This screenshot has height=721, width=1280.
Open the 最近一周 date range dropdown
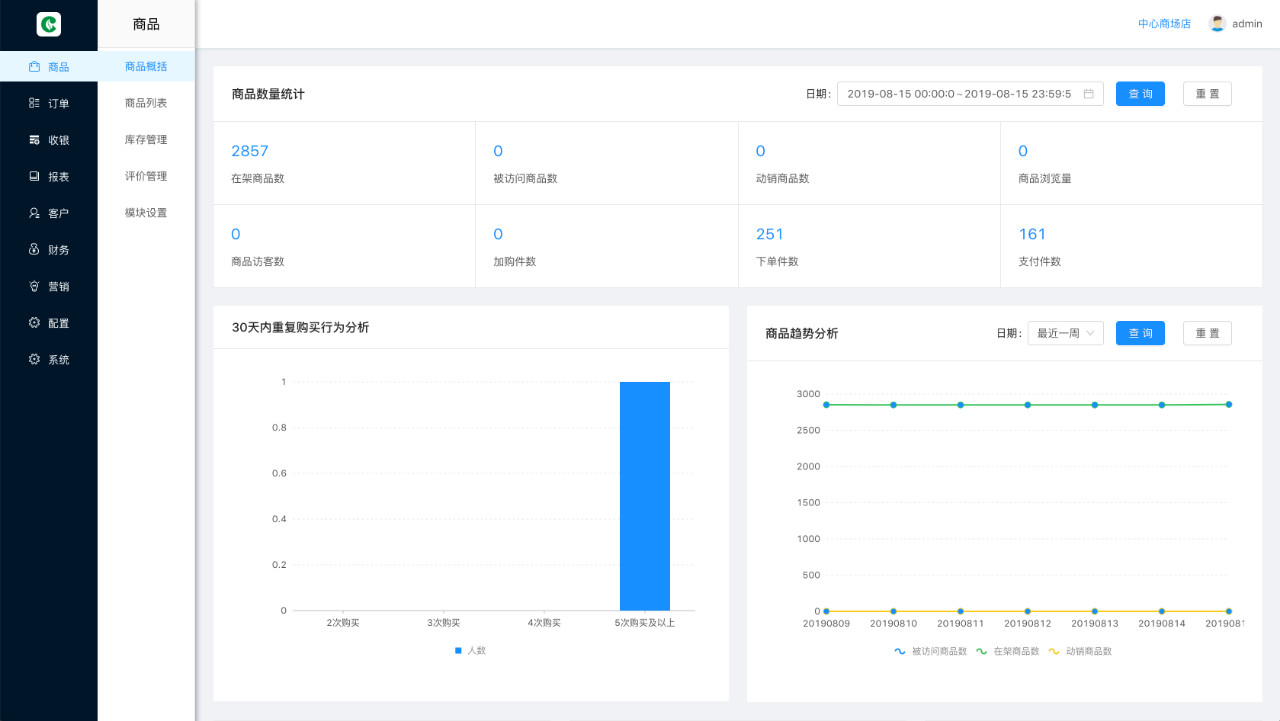pyautogui.click(x=1064, y=333)
